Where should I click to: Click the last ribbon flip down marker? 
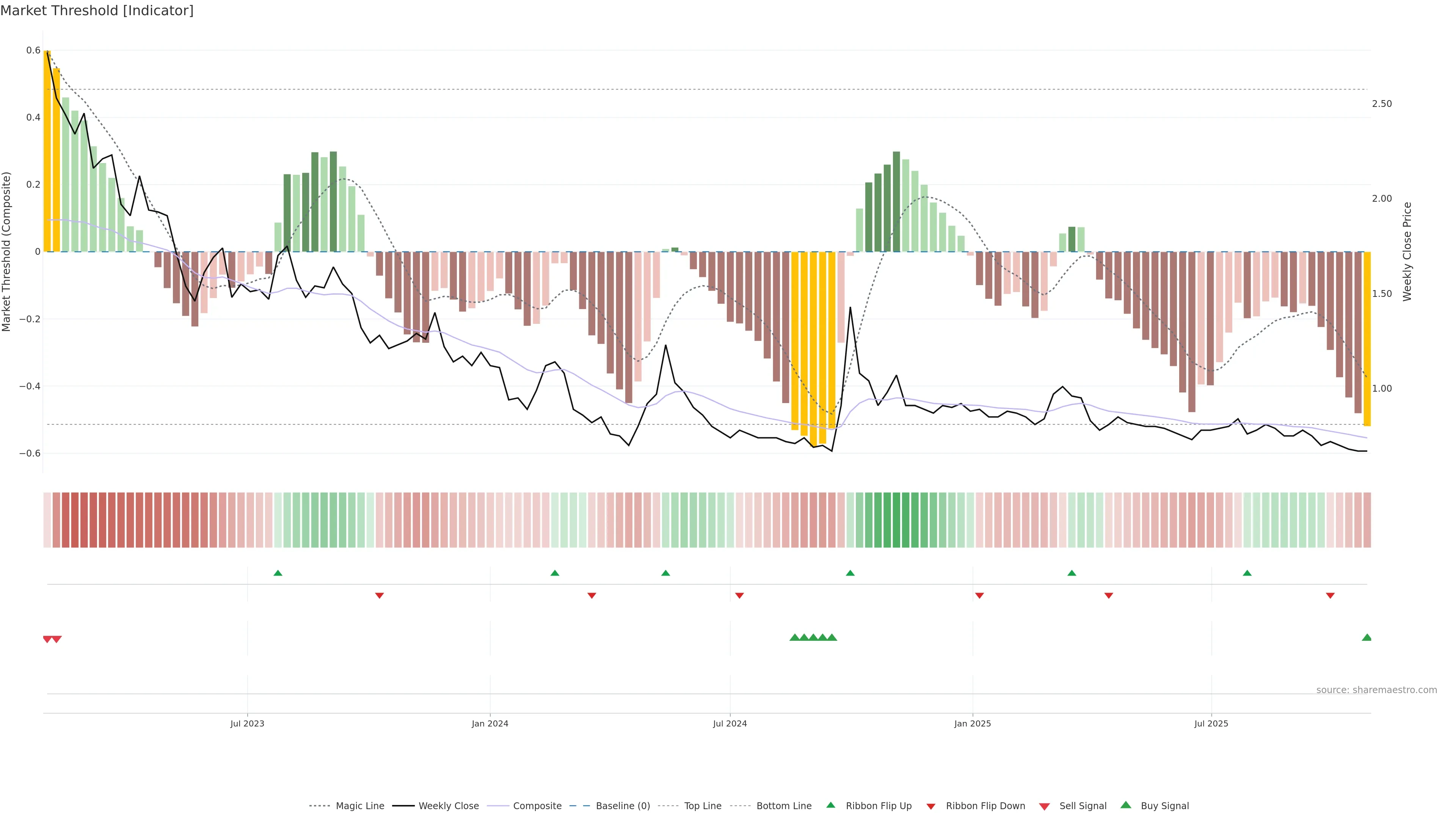click(1330, 595)
